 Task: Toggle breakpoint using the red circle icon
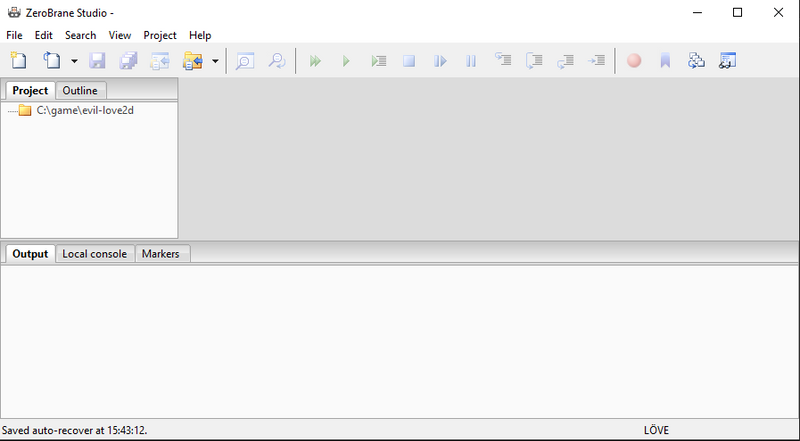(634, 61)
